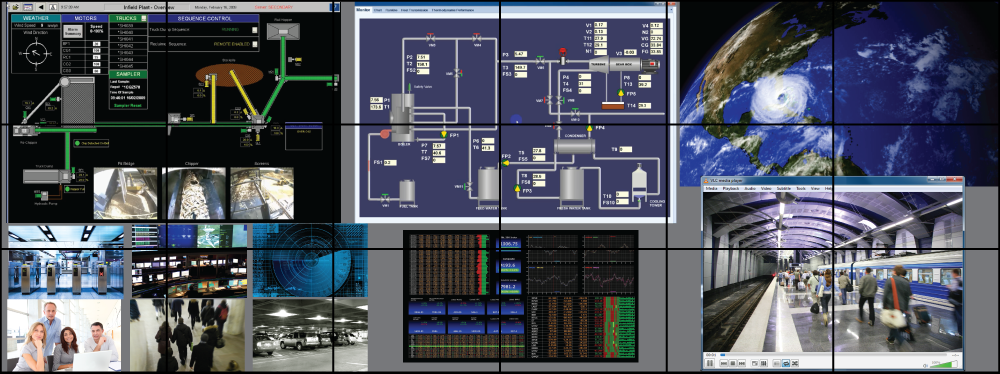Select the Chipper camera thumbnail
This screenshot has height=374, width=1000.
[x=194, y=193]
